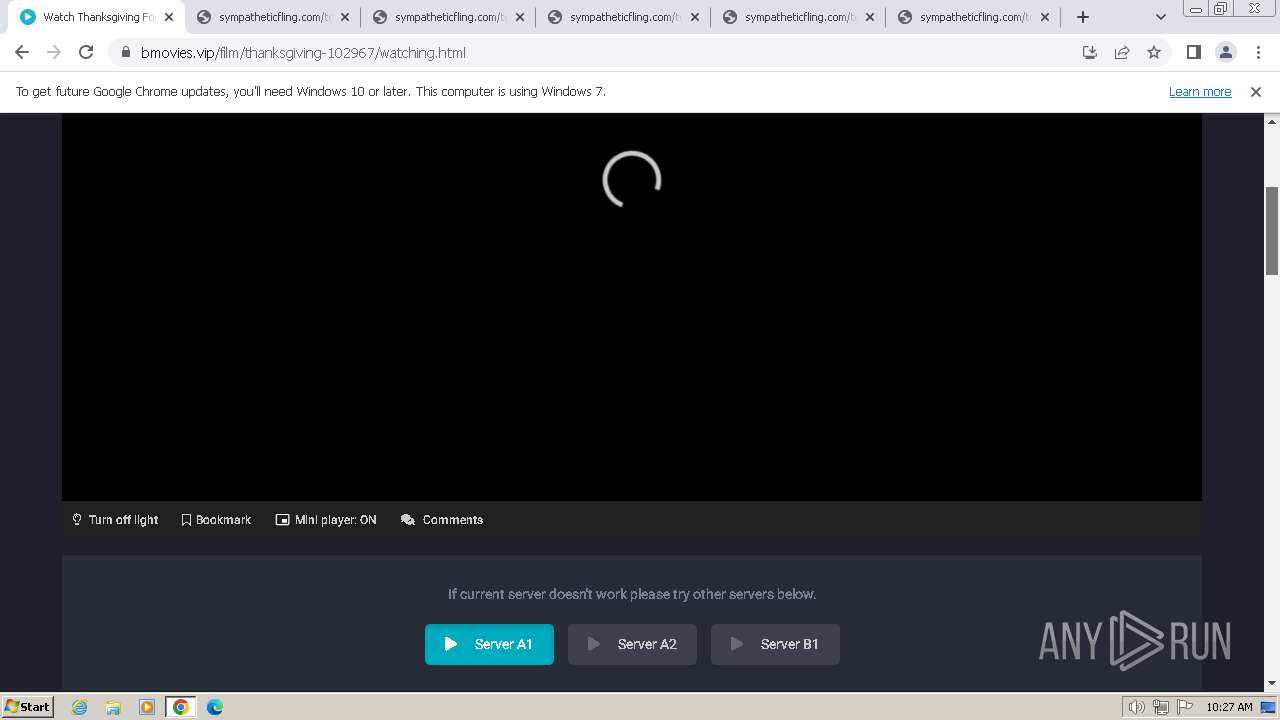
Task: Open the Chrome profile avatar
Action: 1225,52
